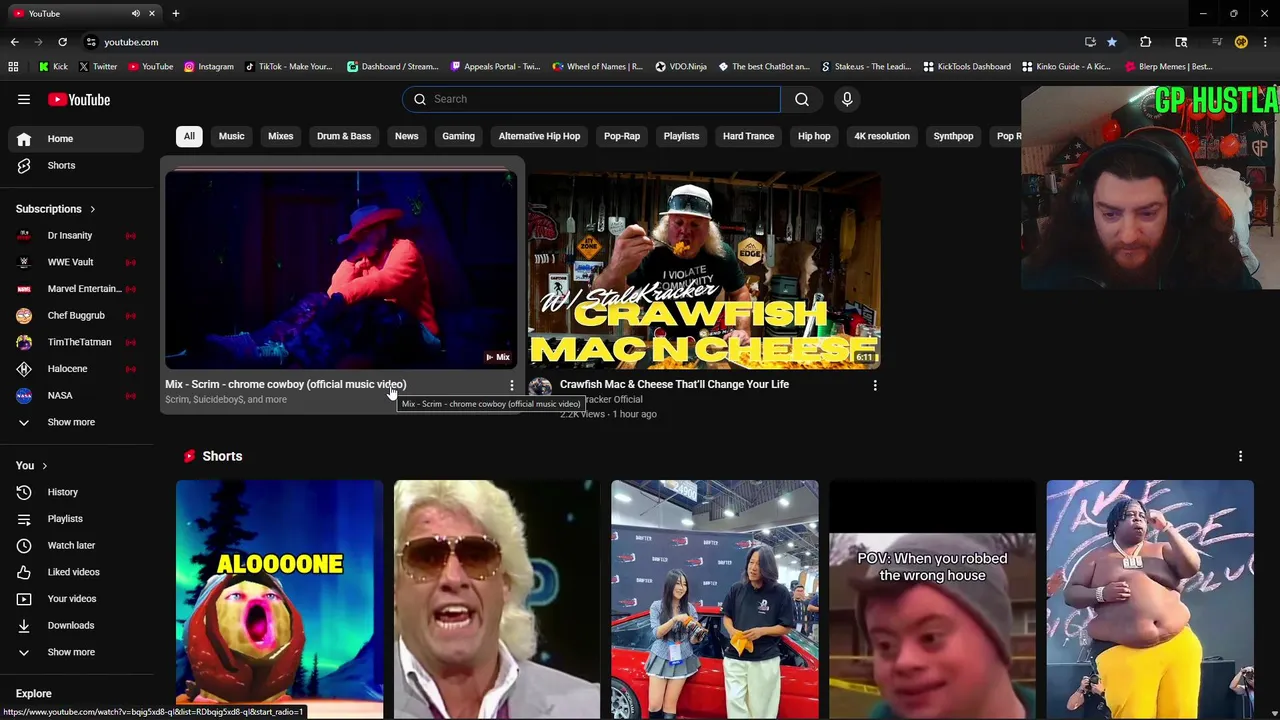Click the browser address bar
This screenshot has width=1280, height=720.
(x=580, y=42)
